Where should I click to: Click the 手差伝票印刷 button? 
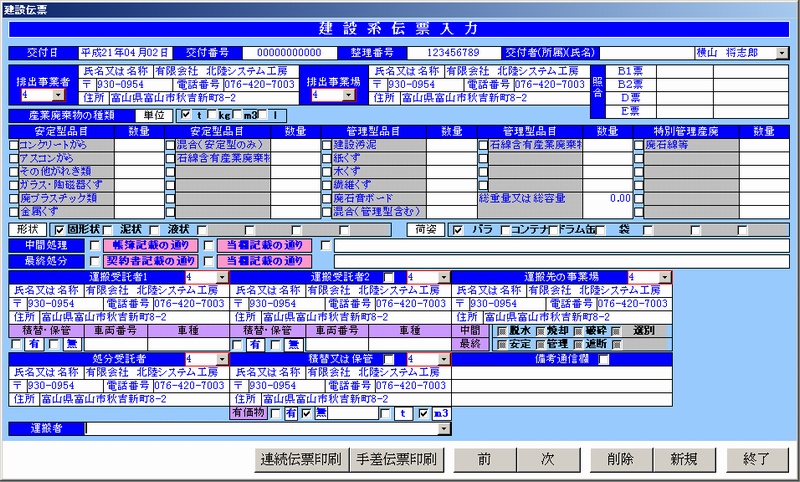[x=395, y=459]
